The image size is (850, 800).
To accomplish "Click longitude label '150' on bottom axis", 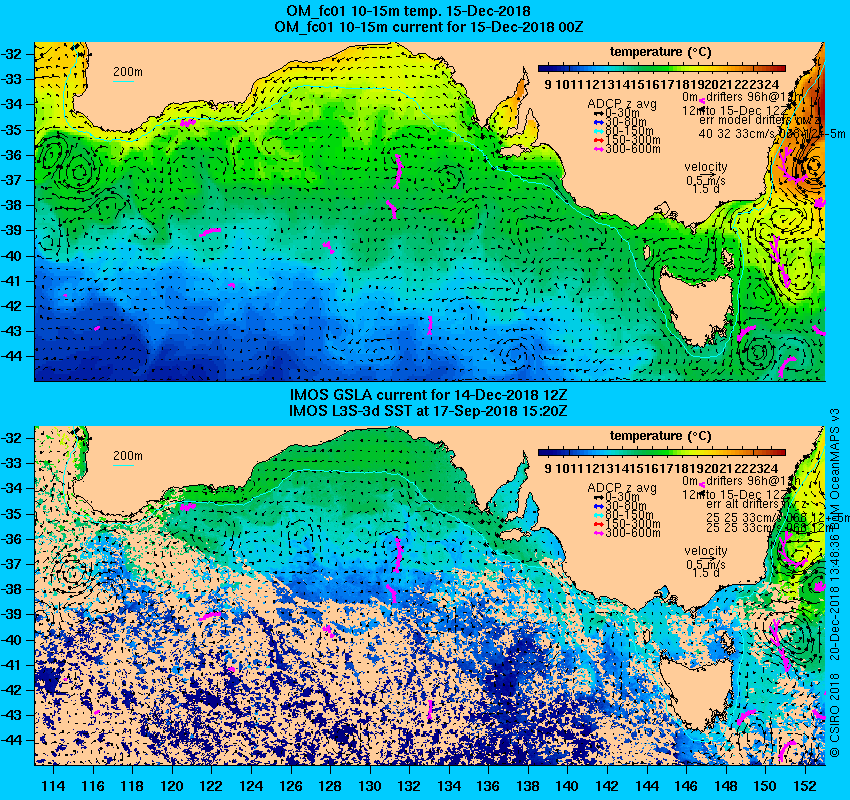I will pos(765,785).
